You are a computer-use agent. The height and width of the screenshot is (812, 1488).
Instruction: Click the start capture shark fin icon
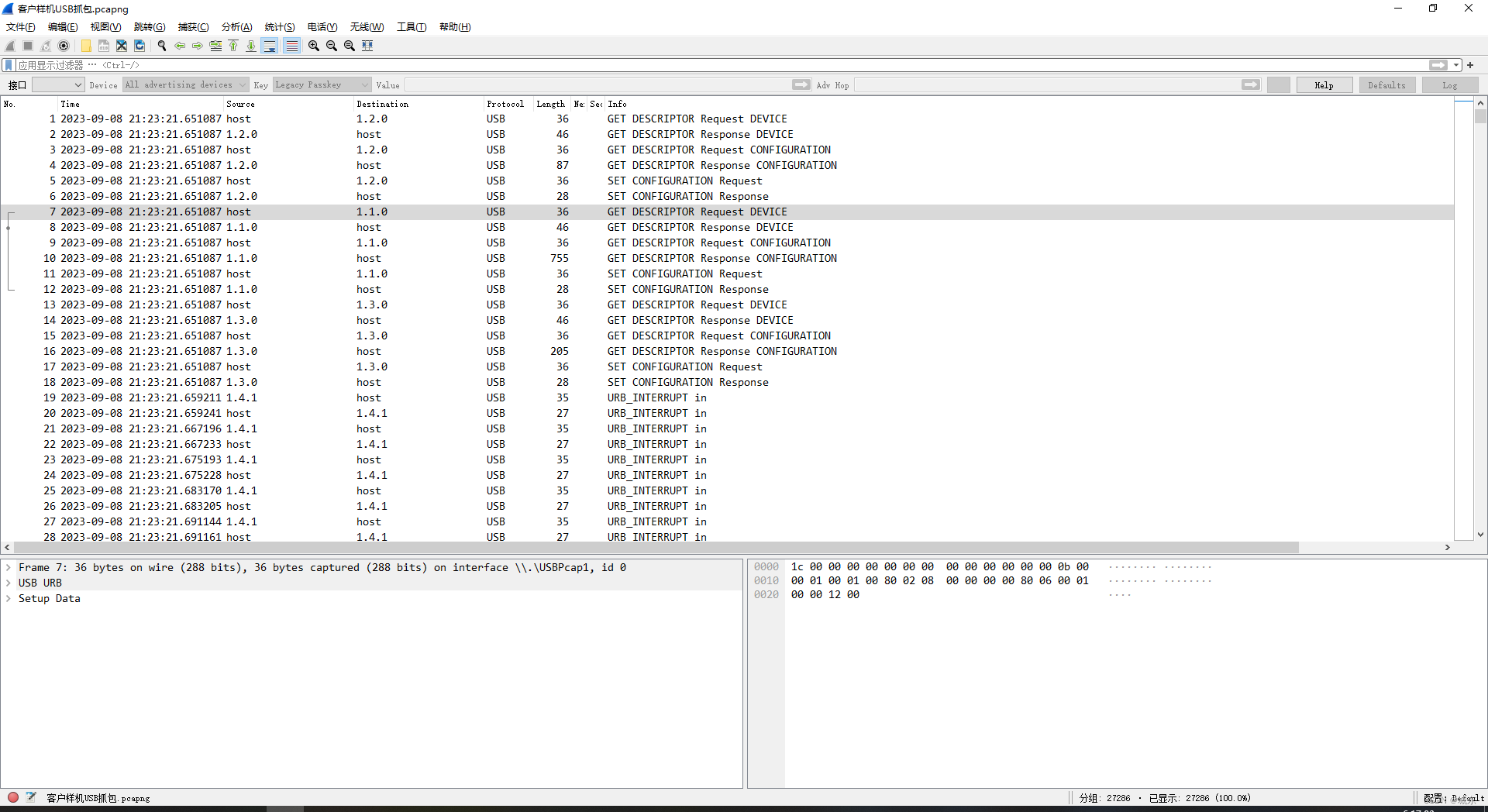(x=10, y=46)
